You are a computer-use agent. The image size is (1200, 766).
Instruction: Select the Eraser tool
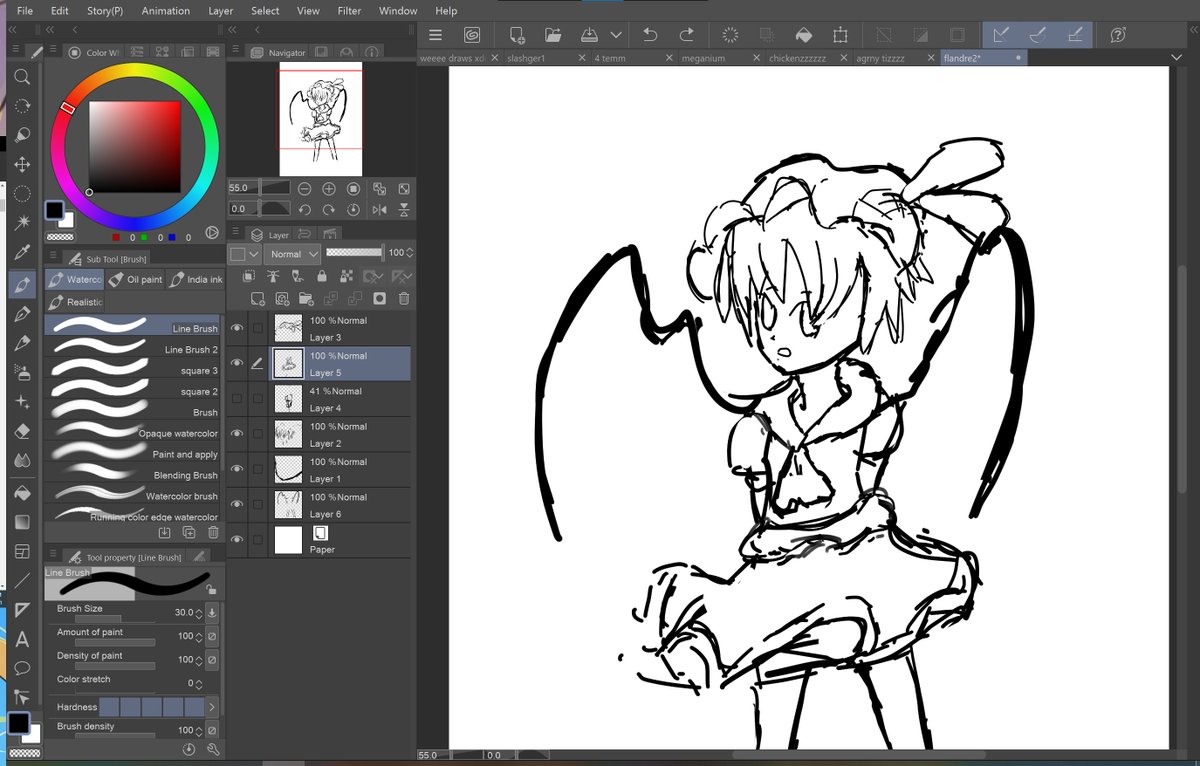point(22,431)
